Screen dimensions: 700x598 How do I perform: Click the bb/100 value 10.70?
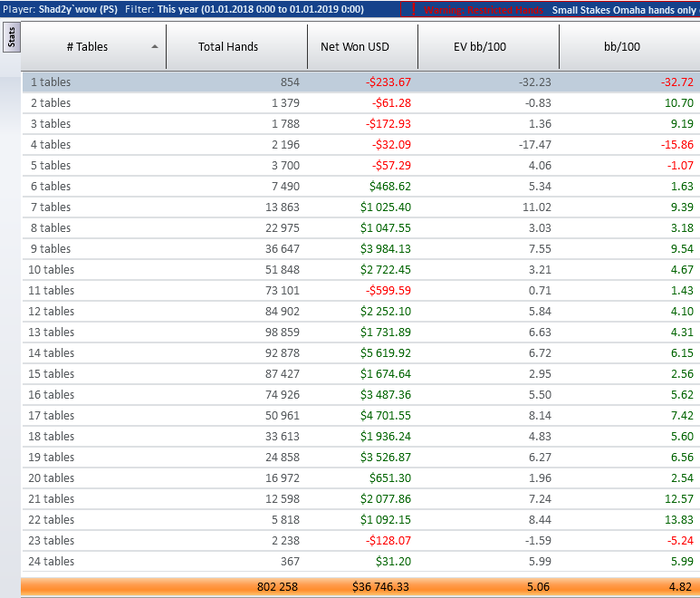679,103
